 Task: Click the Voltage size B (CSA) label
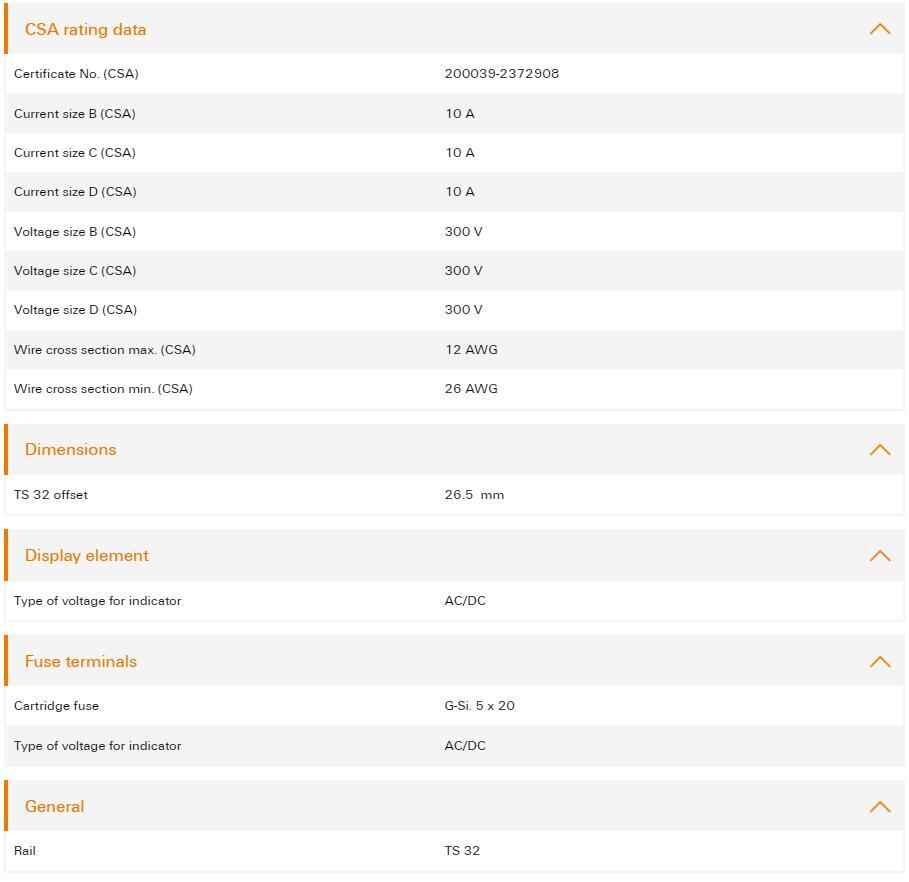tap(75, 232)
